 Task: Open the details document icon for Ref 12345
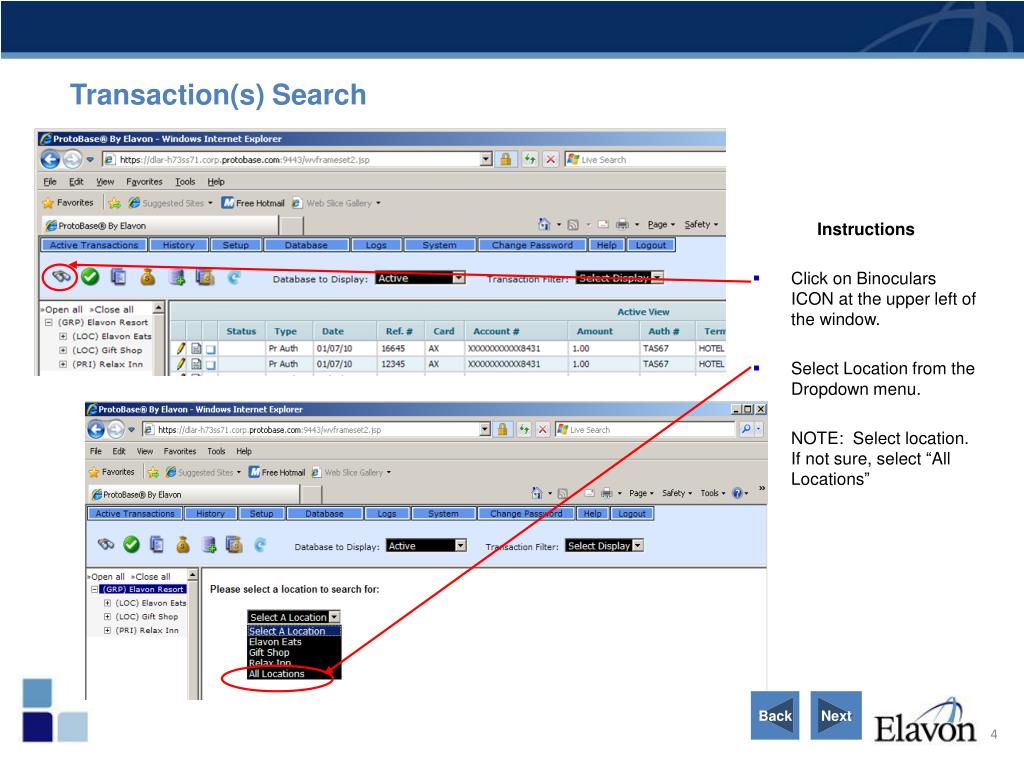pos(196,364)
